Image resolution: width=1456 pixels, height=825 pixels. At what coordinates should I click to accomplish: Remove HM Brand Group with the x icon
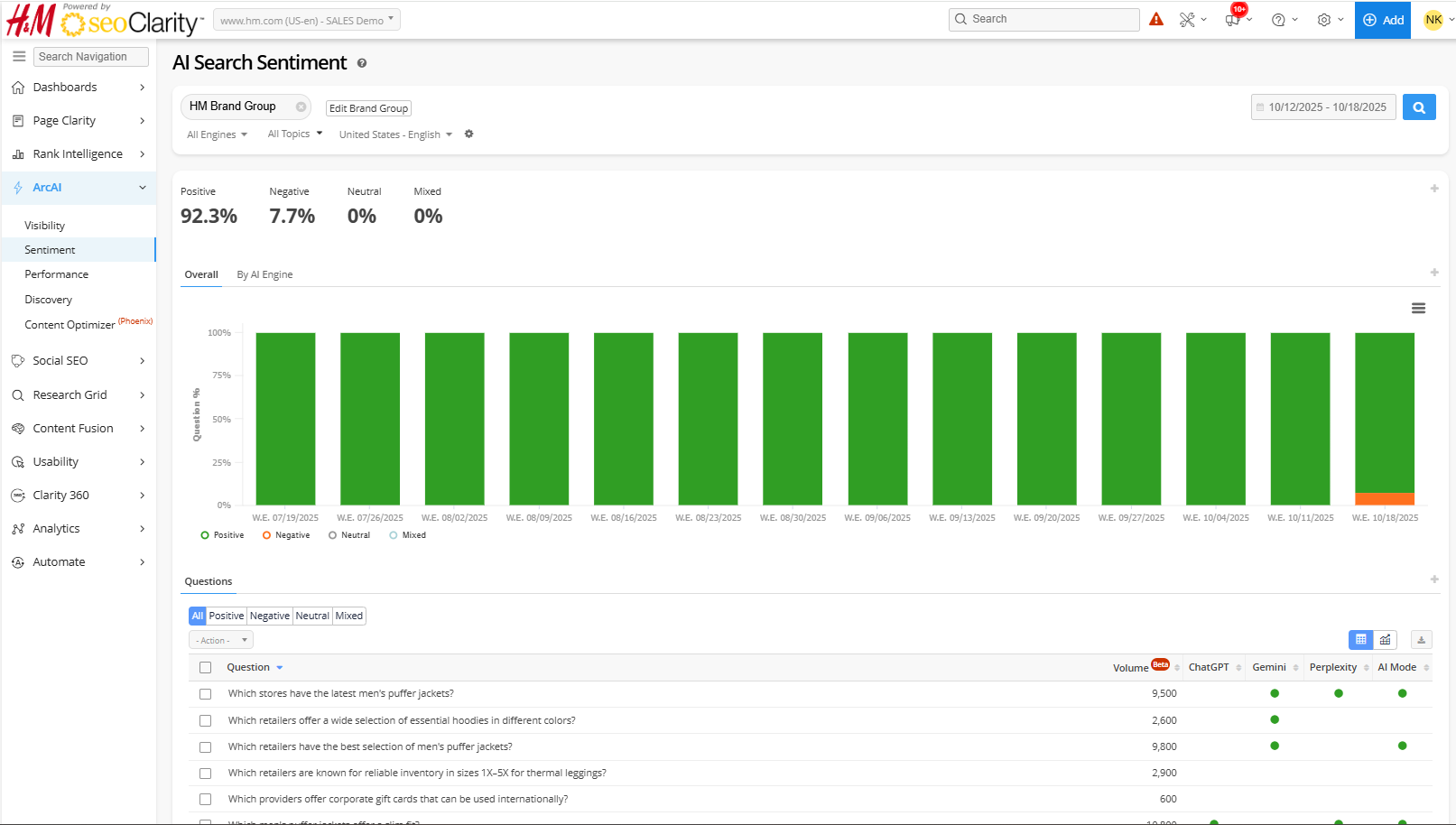pos(301,107)
